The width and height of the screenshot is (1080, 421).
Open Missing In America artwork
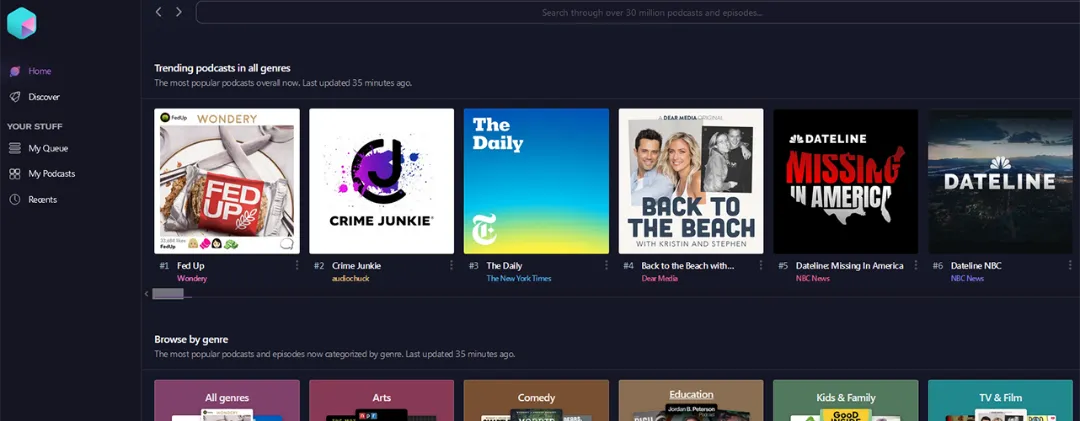tap(846, 181)
